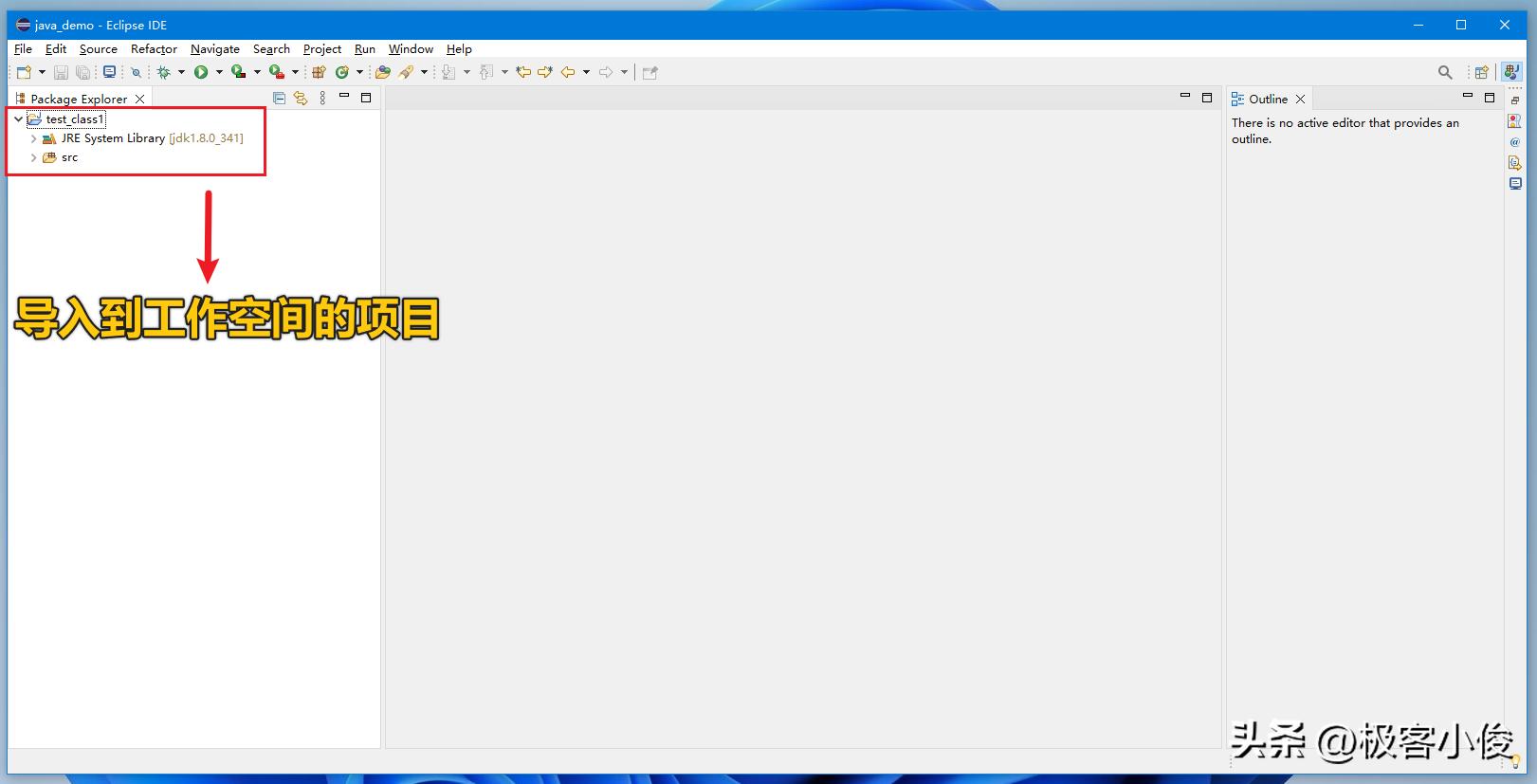The image size is (1537, 784).
Task: Click the Forward navigation arrow
Action: (606, 72)
